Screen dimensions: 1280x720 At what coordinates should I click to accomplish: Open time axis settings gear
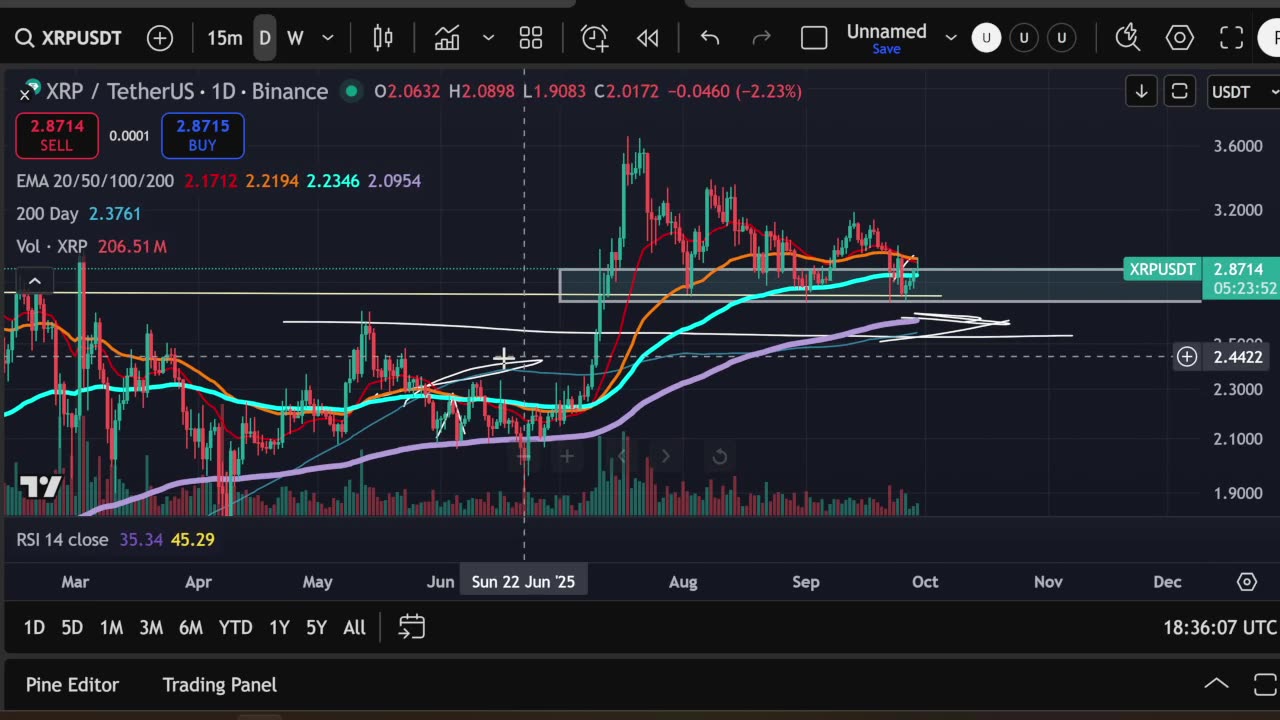[x=1247, y=582]
